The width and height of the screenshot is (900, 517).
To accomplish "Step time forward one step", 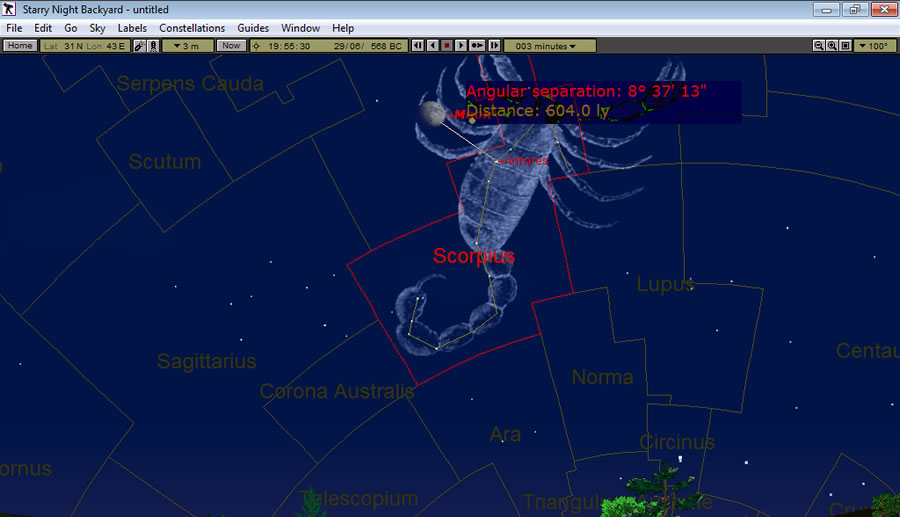I will pos(494,46).
